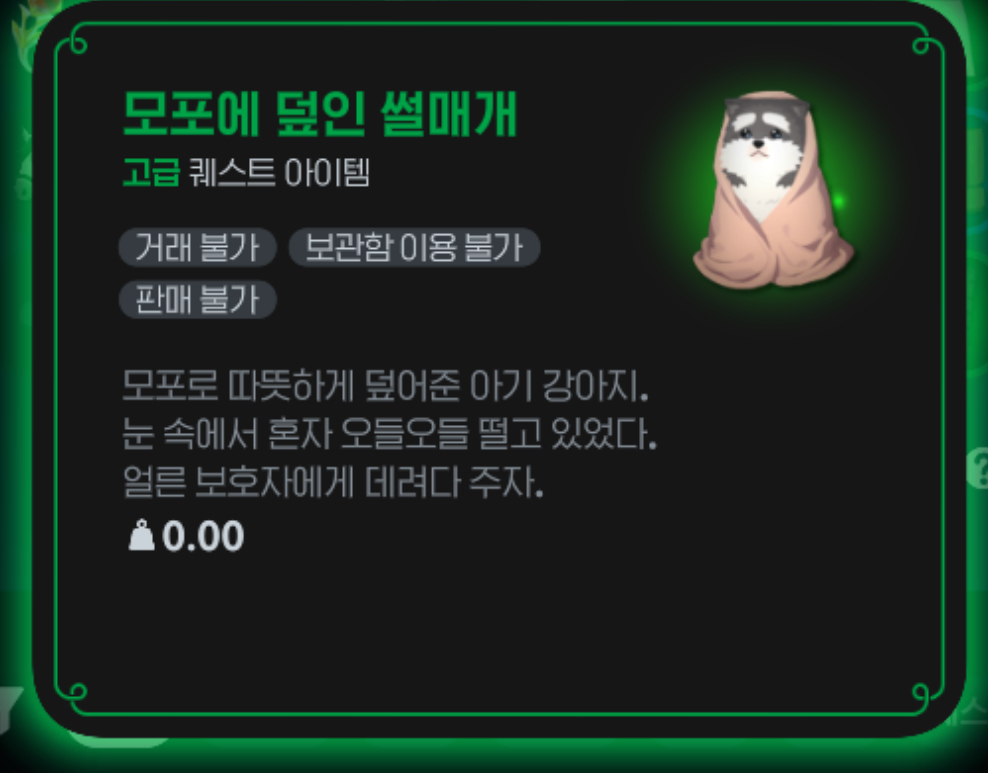Click the green 고급 grade label

[151, 172]
